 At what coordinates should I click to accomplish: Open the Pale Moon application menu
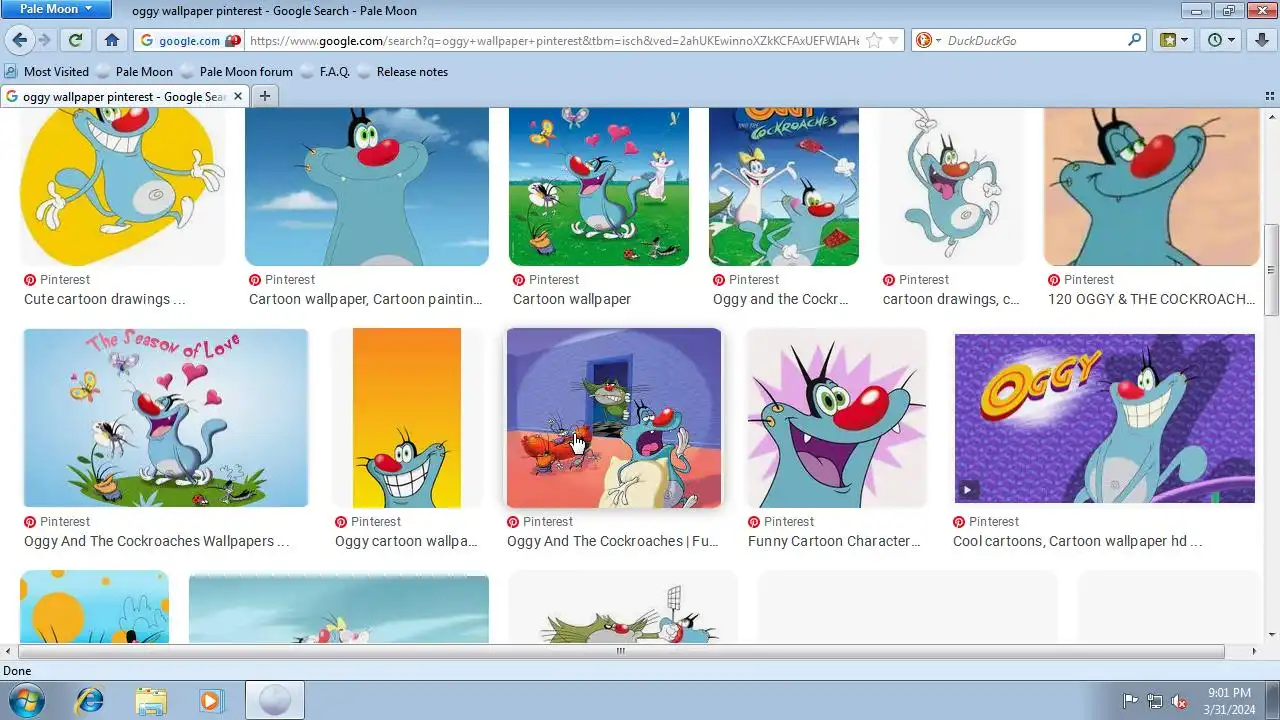[56, 9]
